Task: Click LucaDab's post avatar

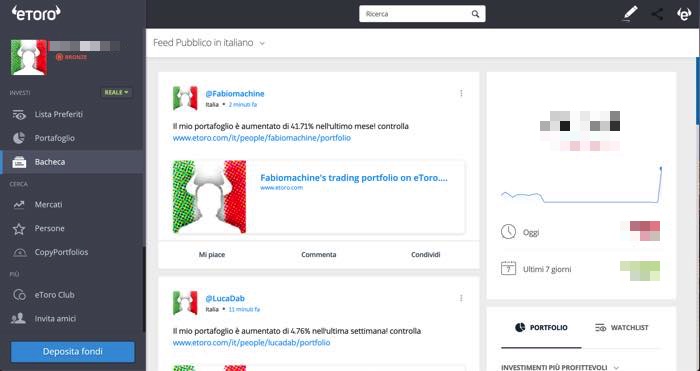Action: 185,303
